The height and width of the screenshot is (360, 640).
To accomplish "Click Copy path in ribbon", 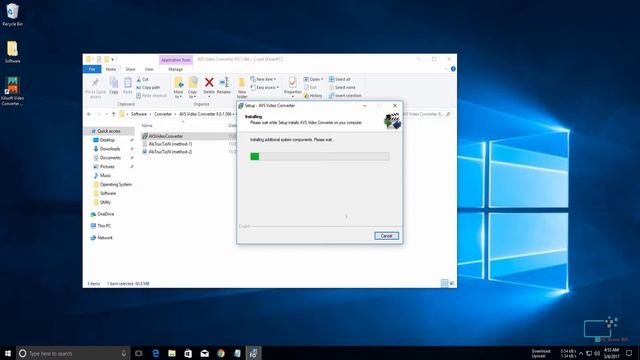I will click(148, 87).
